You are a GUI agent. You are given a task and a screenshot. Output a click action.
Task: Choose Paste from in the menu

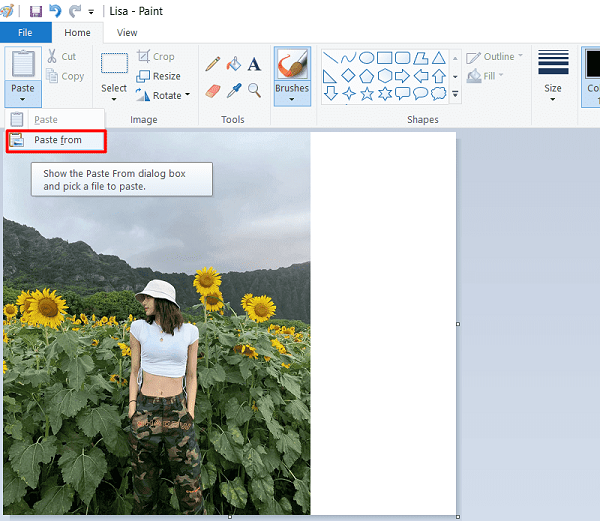click(x=57, y=140)
